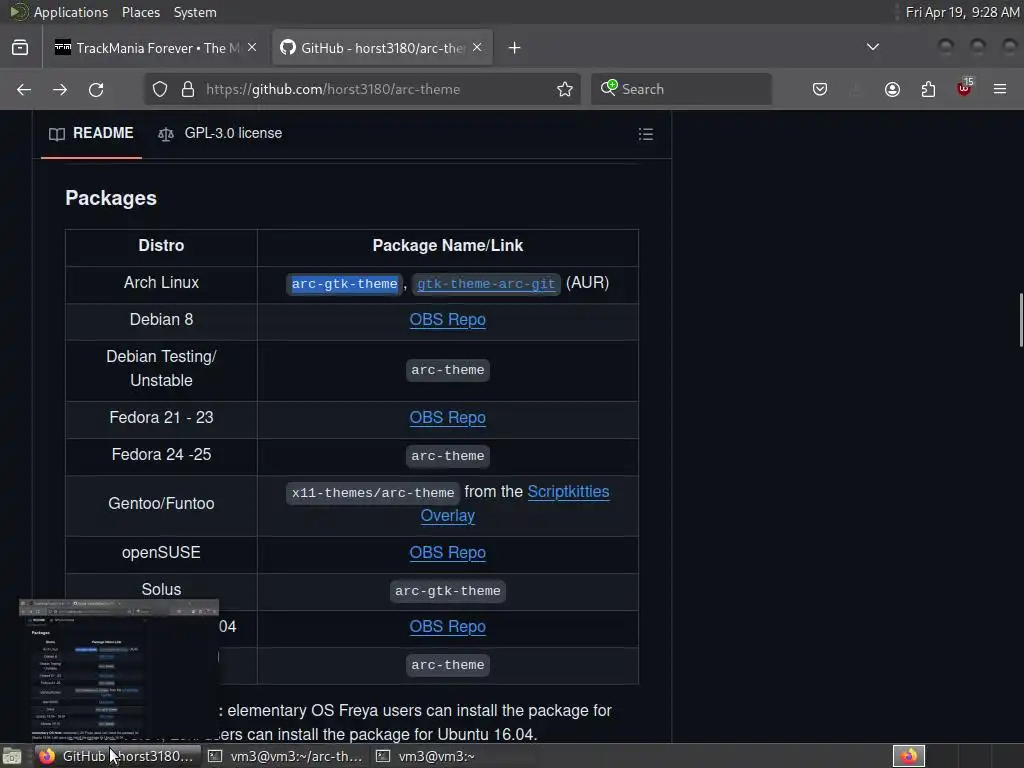
Task: Show site security info via the padlock
Action: (x=188, y=89)
